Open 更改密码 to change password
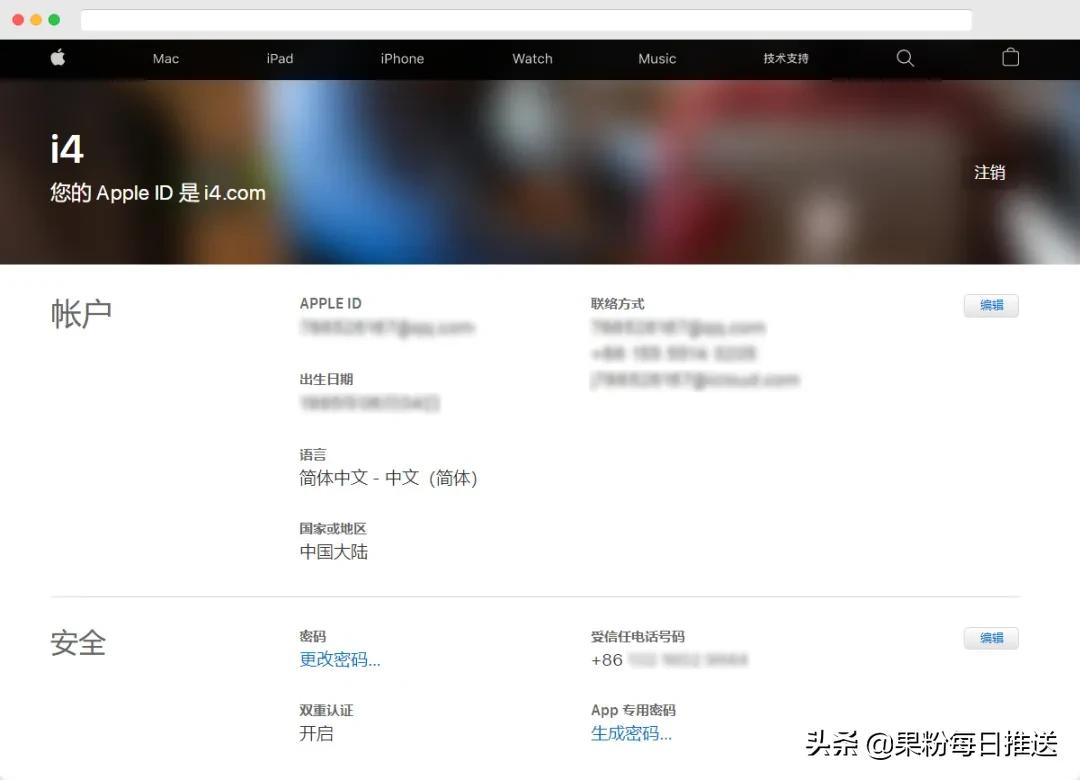Screen dimensions: 1080x780 click(339, 659)
